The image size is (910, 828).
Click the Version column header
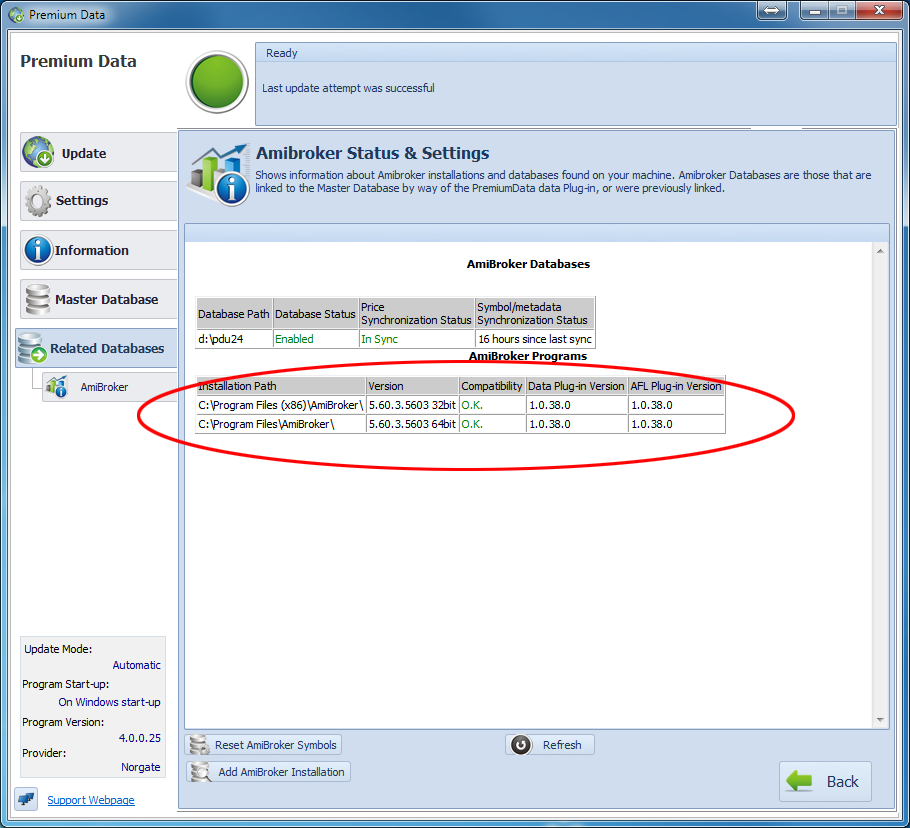pos(413,386)
